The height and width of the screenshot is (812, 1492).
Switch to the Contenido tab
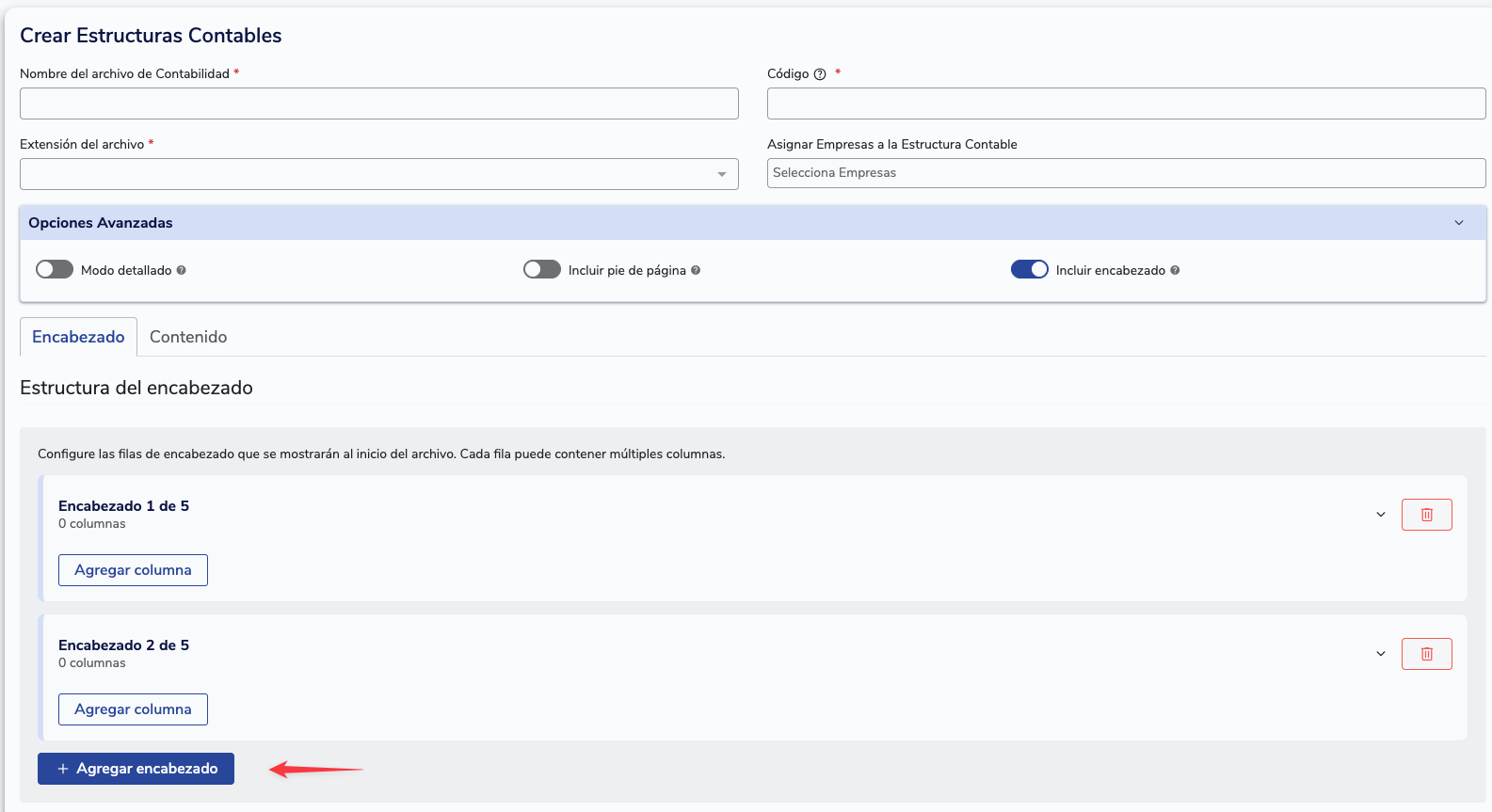pos(188,337)
